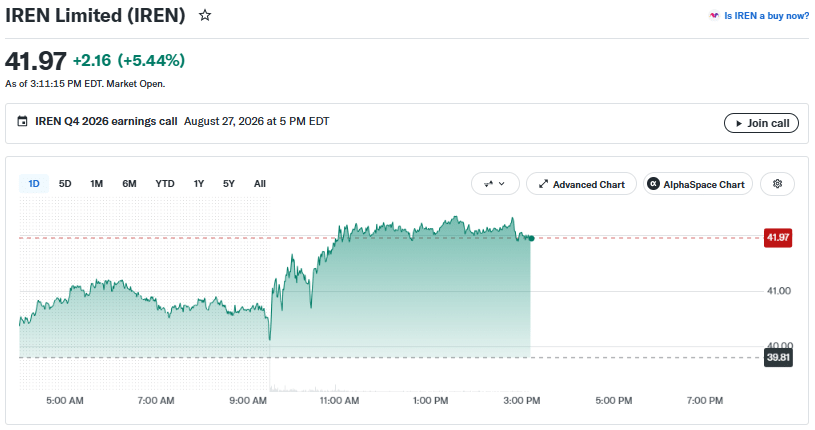Click the 'As of 3:11:15 PM EDT' status text
Viewport: 815px width, 430px height.
point(85,84)
